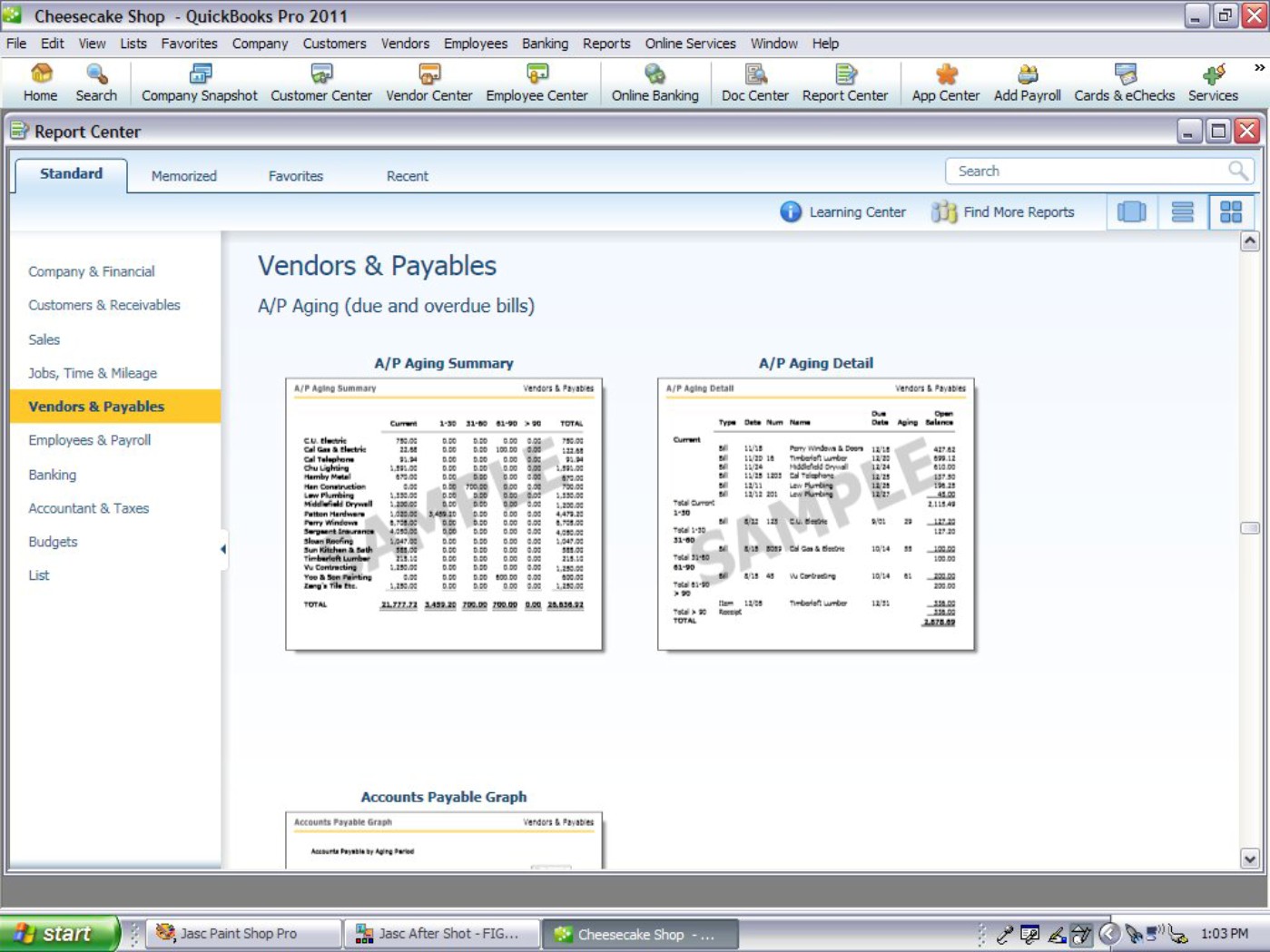The width and height of the screenshot is (1270, 952).
Task: Switch to list view
Action: coord(1183,211)
